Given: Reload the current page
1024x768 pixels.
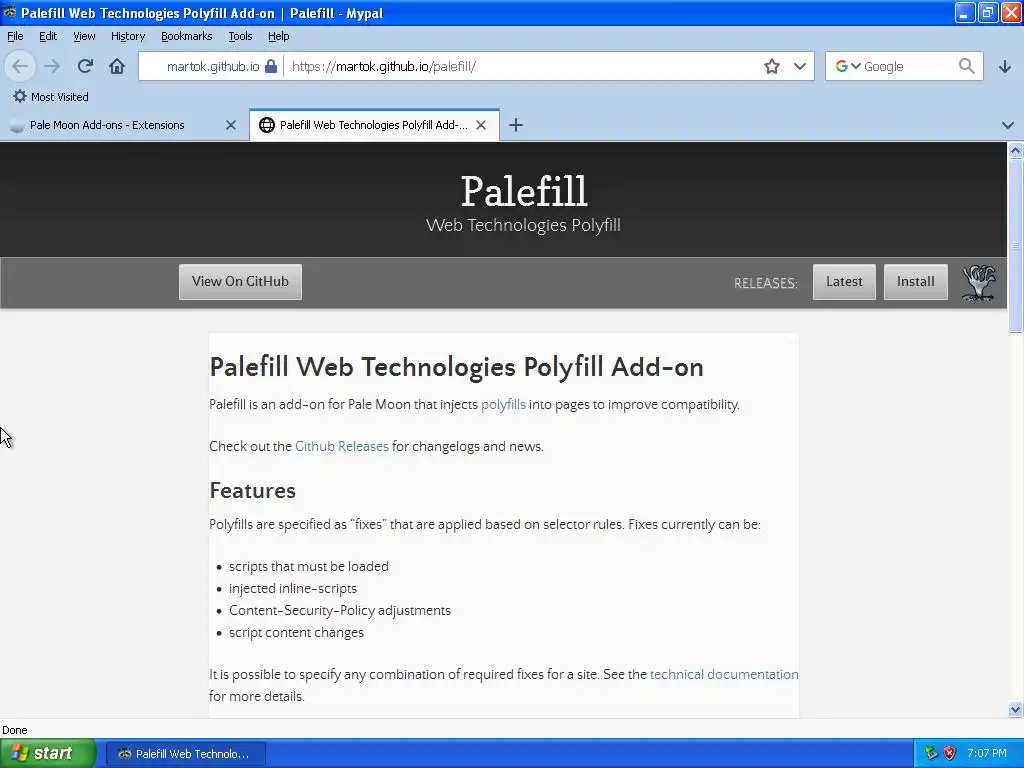Looking at the screenshot, I should coord(85,66).
